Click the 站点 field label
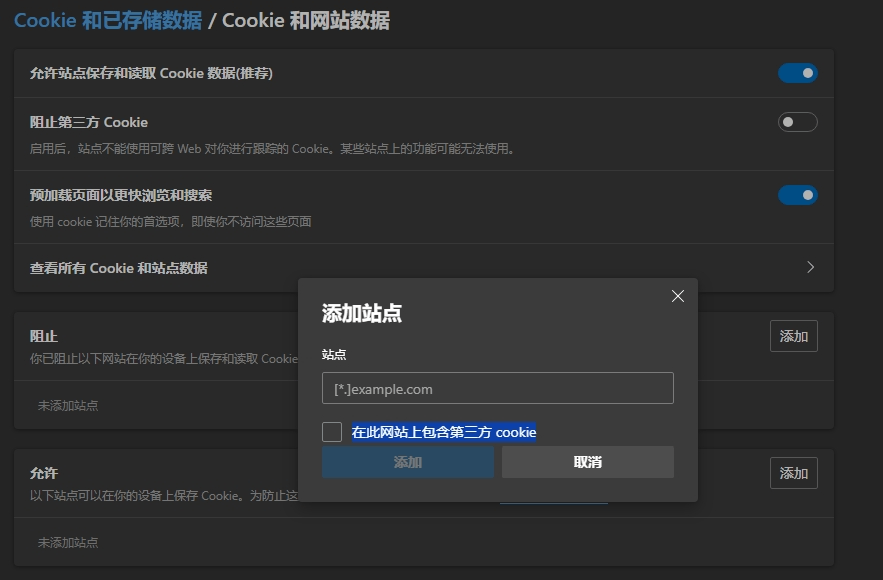This screenshot has height=580, width=883. tap(334, 354)
